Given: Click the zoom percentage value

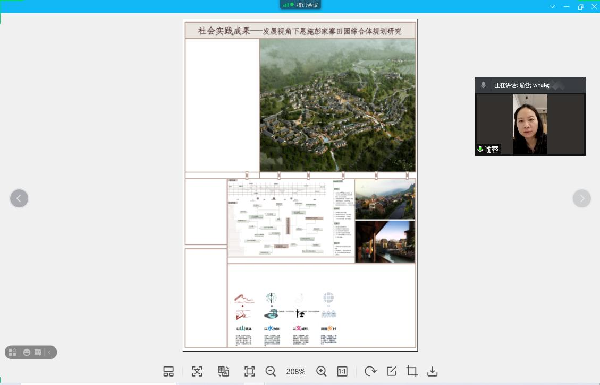Looking at the screenshot, I should (295, 371).
